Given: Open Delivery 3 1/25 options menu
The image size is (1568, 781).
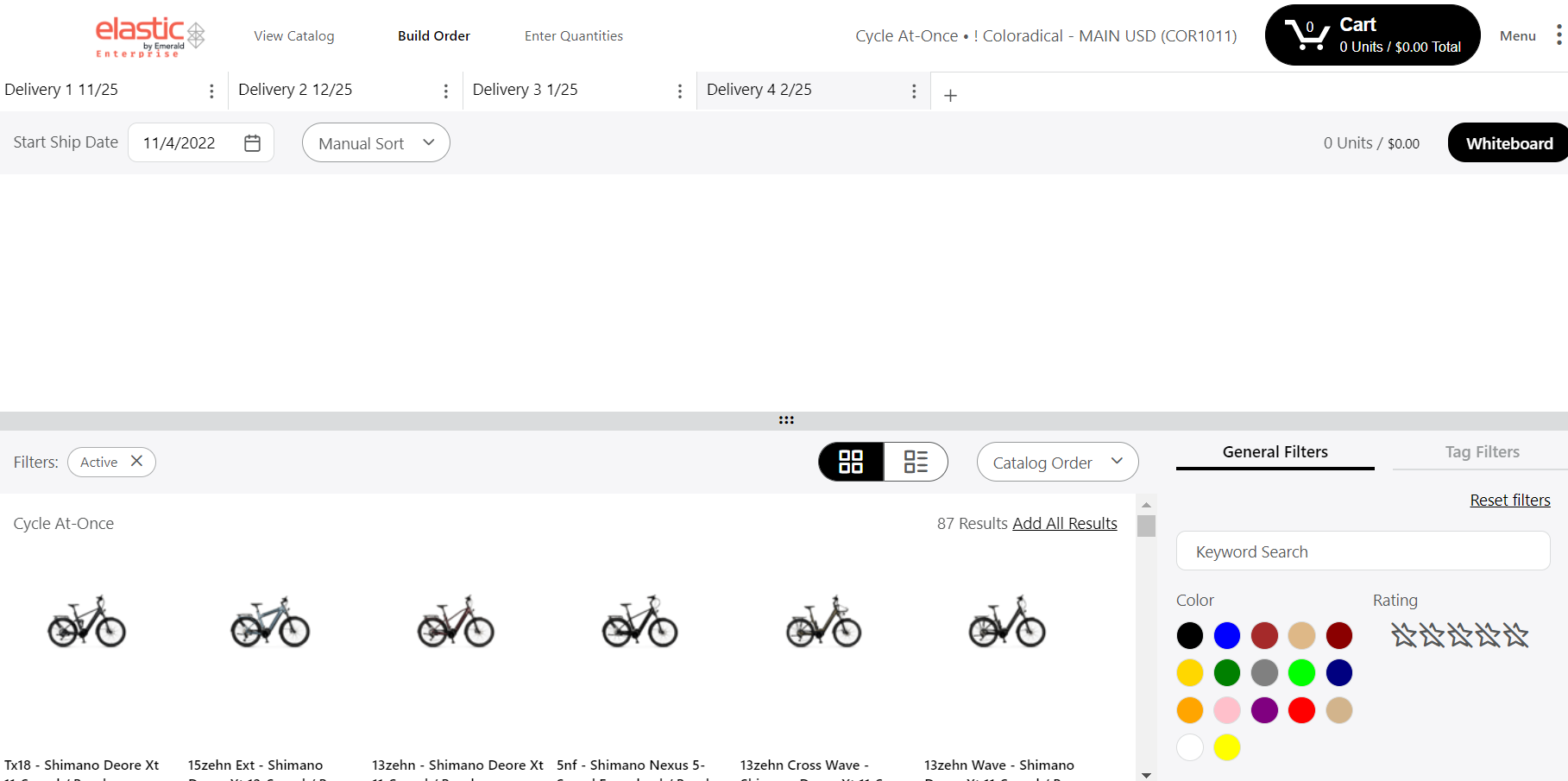Looking at the screenshot, I should 679,91.
